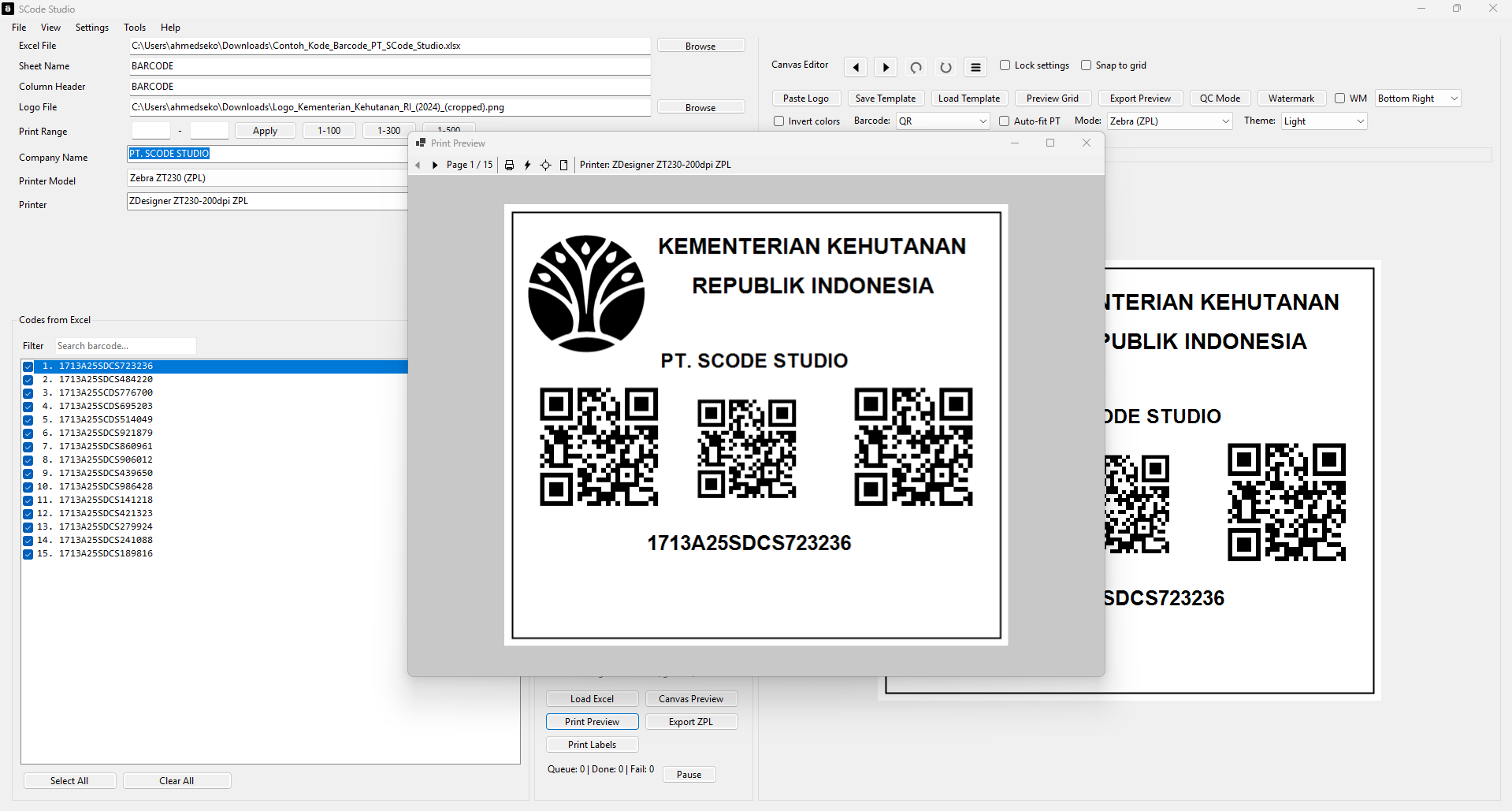The height and width of the screenshot is (811, 1512).
Task: Open the Barcode type dropdown showing QR
Action: pyautogui.click(x=943, y=121)
